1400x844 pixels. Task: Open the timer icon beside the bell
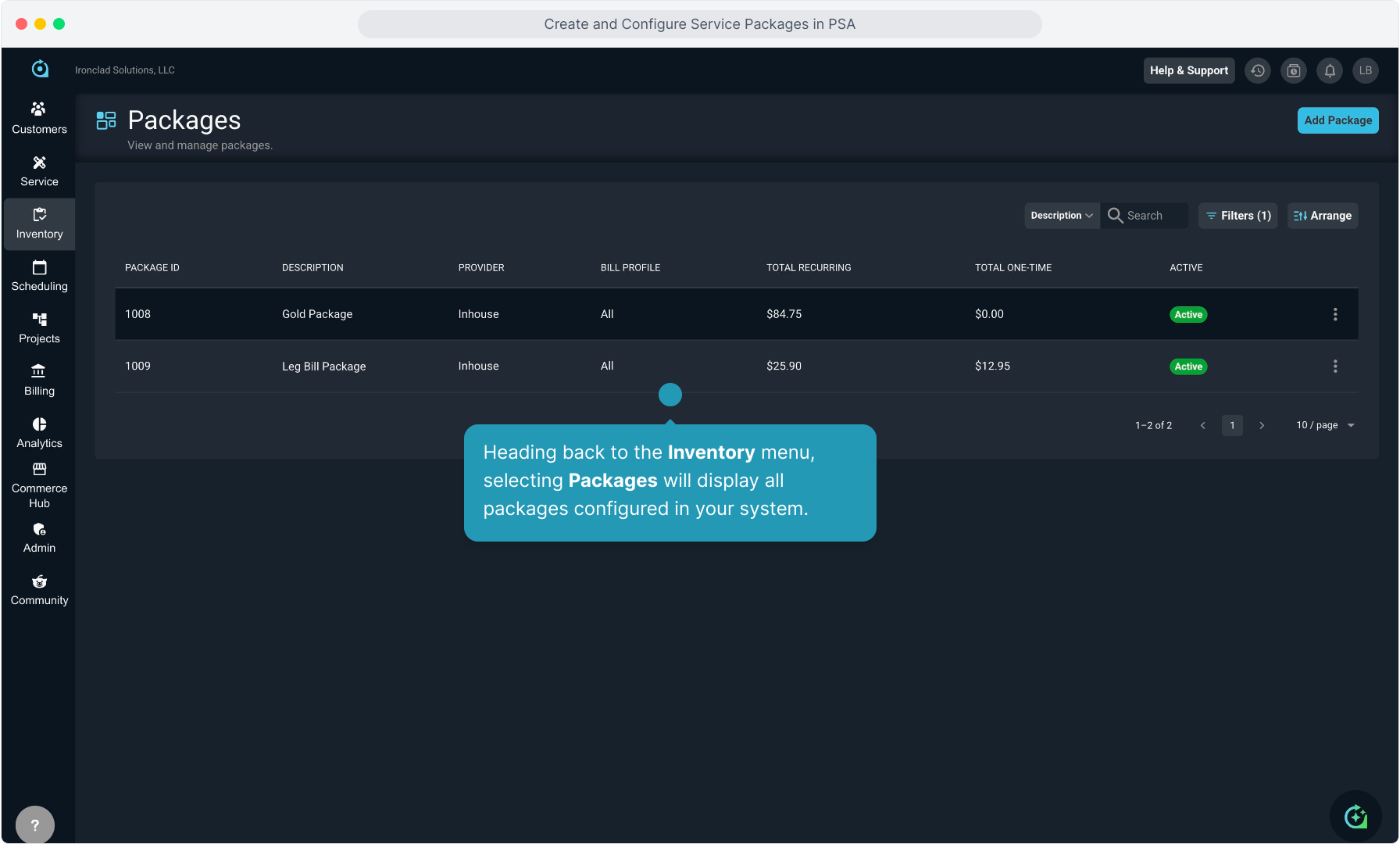pyautogui.click(x=1294, y=70)
